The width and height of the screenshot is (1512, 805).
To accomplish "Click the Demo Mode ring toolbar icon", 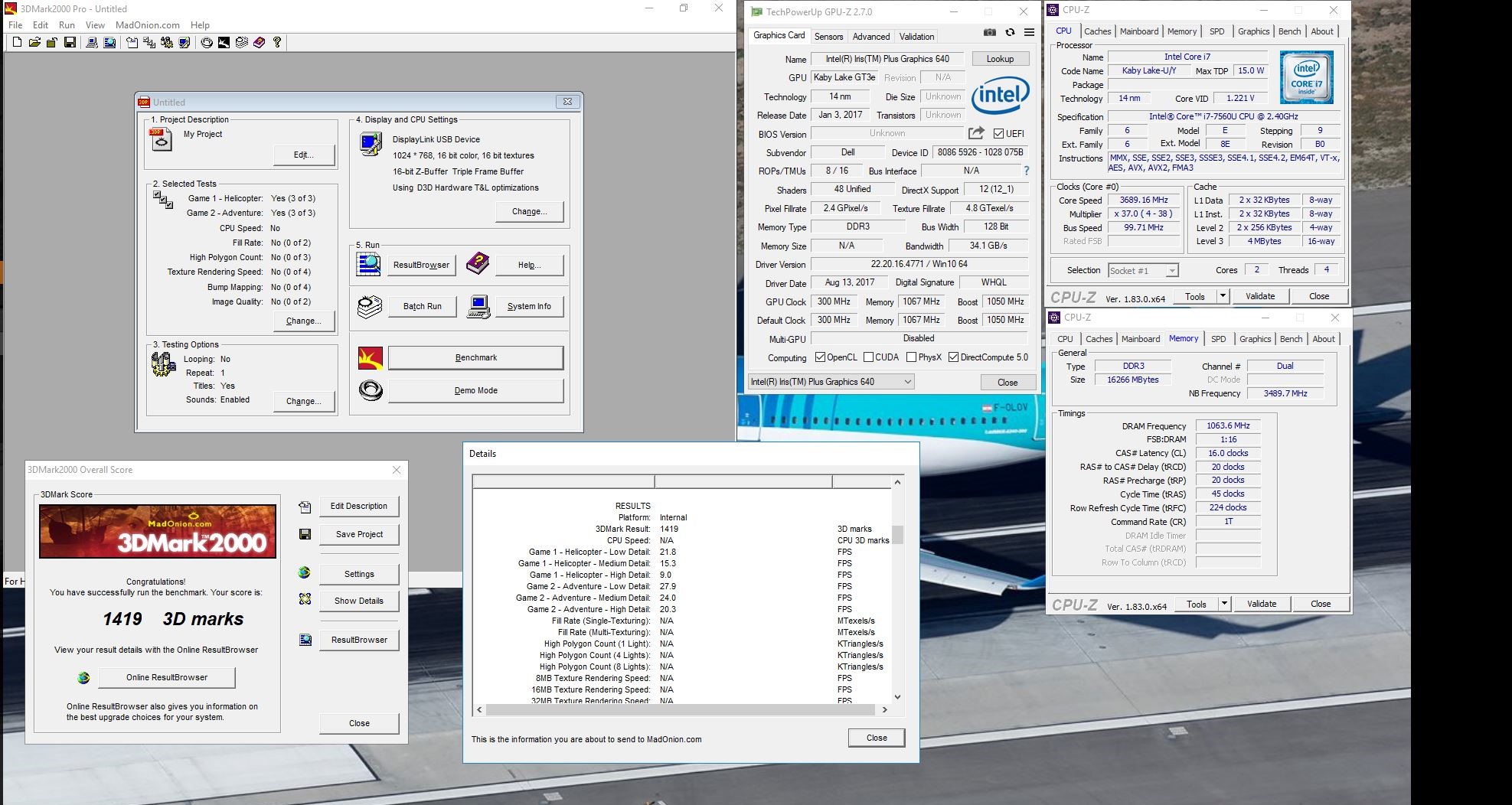I will (x=207, y=42).
